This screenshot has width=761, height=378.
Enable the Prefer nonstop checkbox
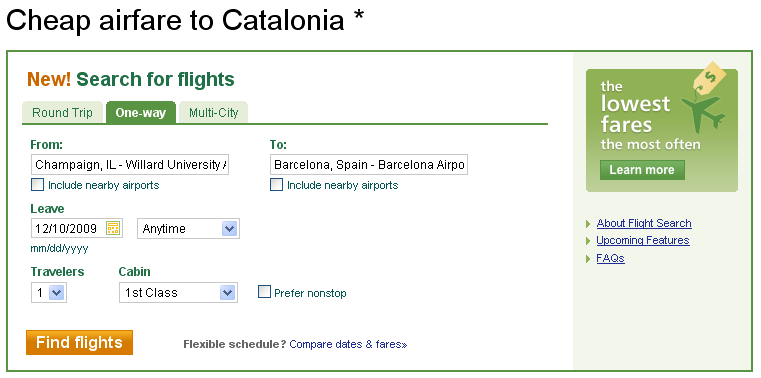point(264,292)
